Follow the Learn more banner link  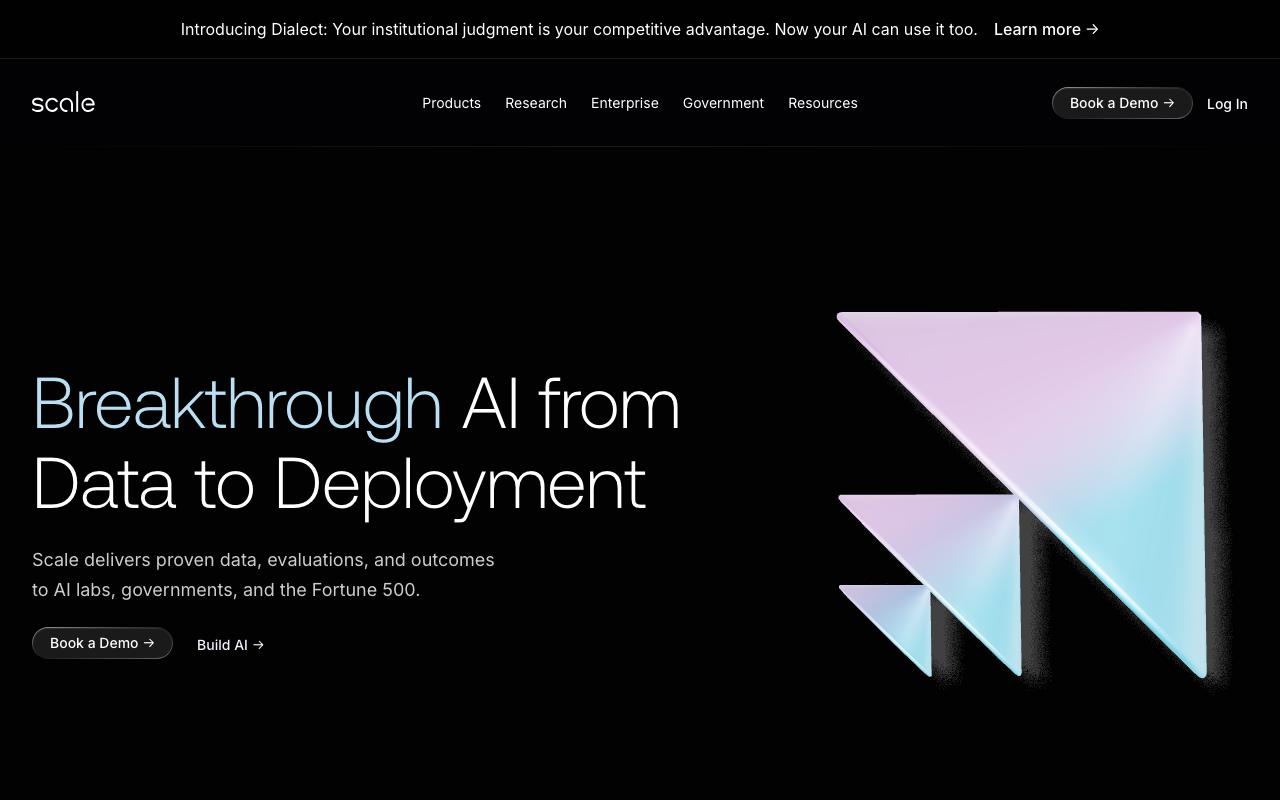pyautogui.click(x=1046, y=30)
